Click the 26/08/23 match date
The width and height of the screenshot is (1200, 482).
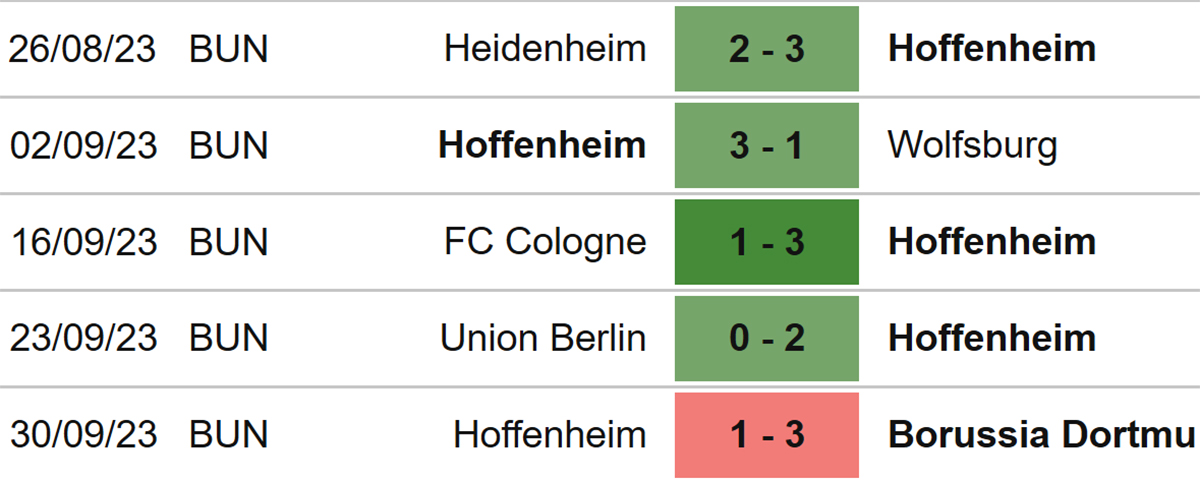(x=83, y=49)
